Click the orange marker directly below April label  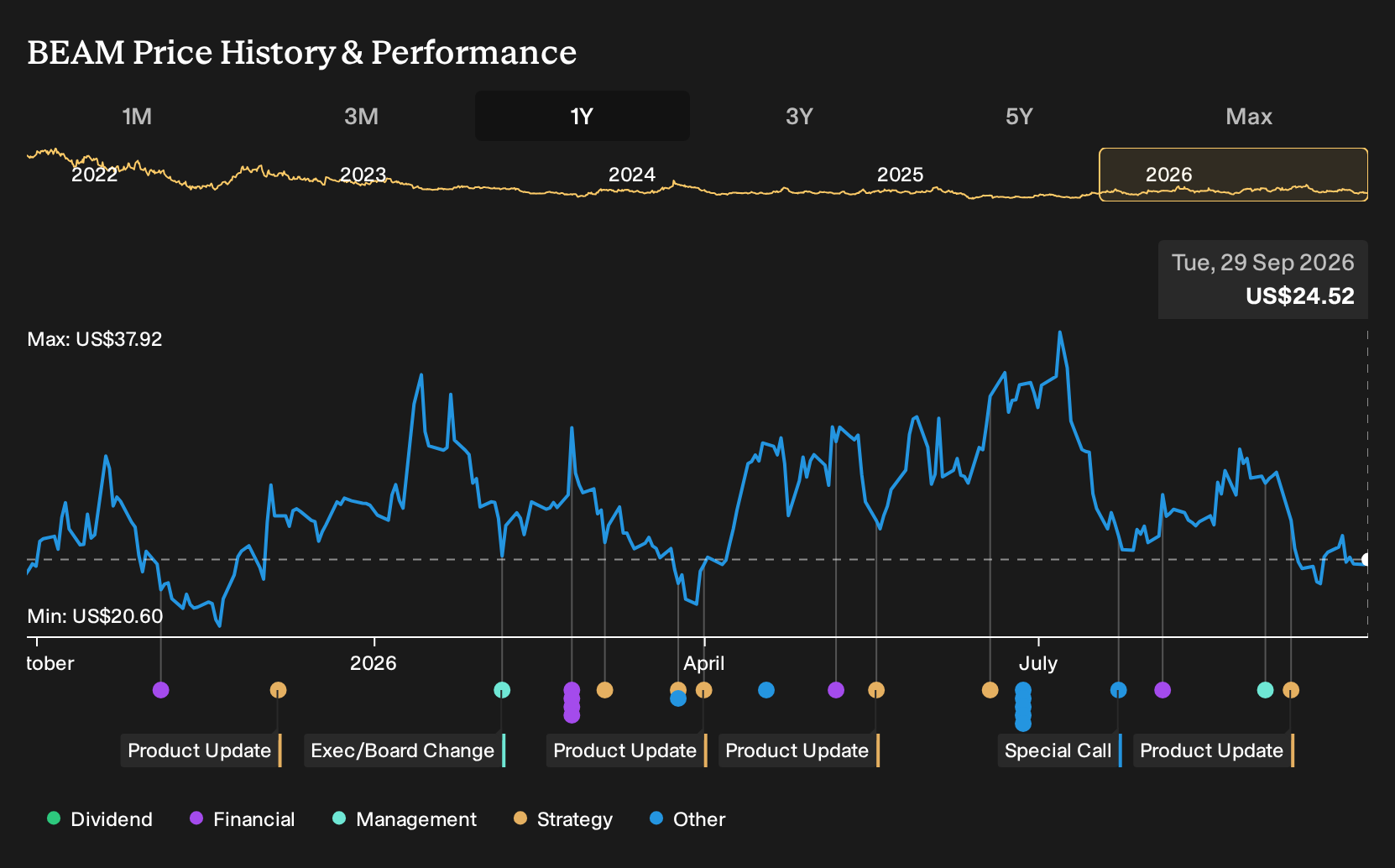click(x=704, y=690)
